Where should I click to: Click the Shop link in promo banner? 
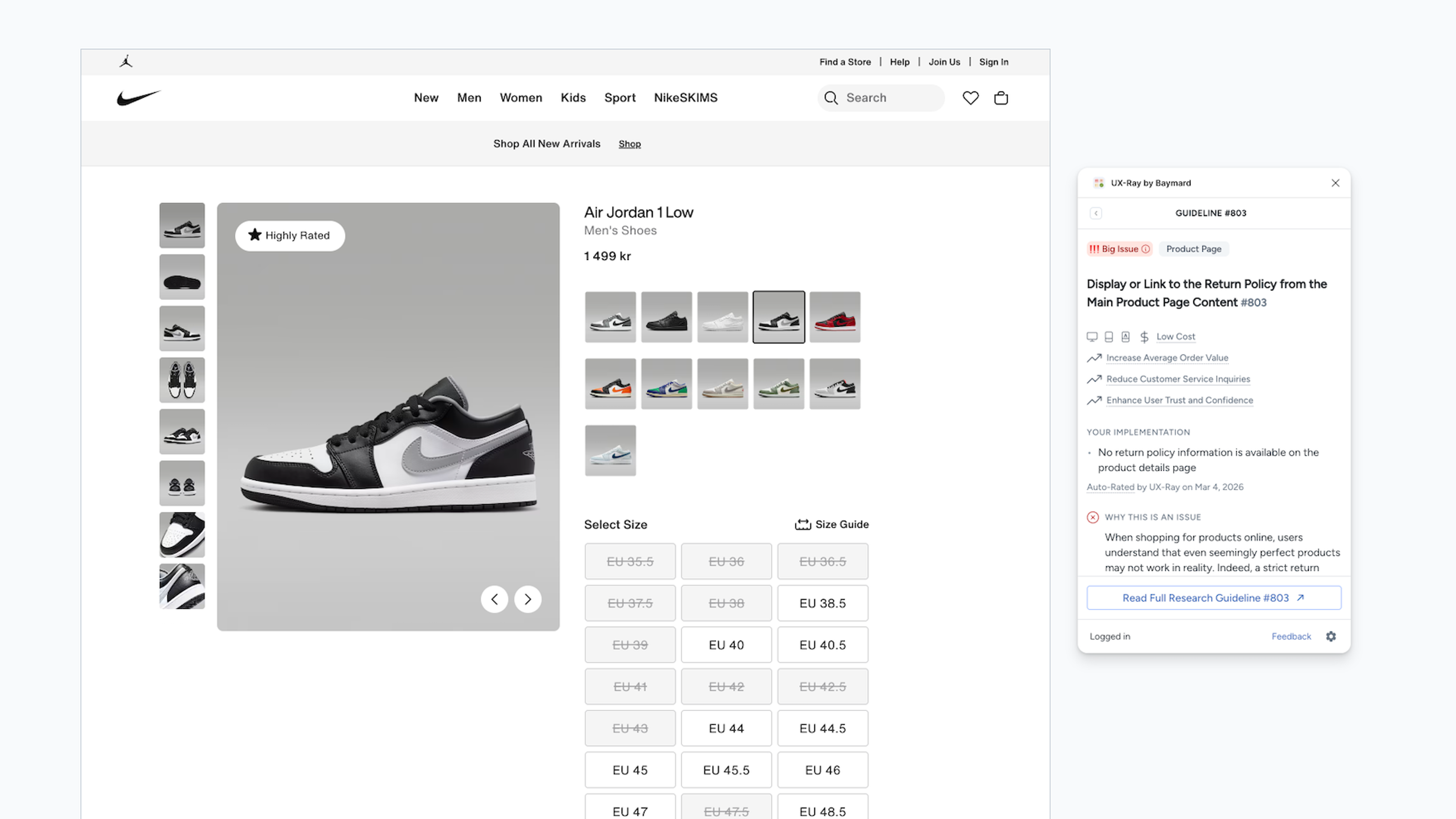tap(630, 144)
